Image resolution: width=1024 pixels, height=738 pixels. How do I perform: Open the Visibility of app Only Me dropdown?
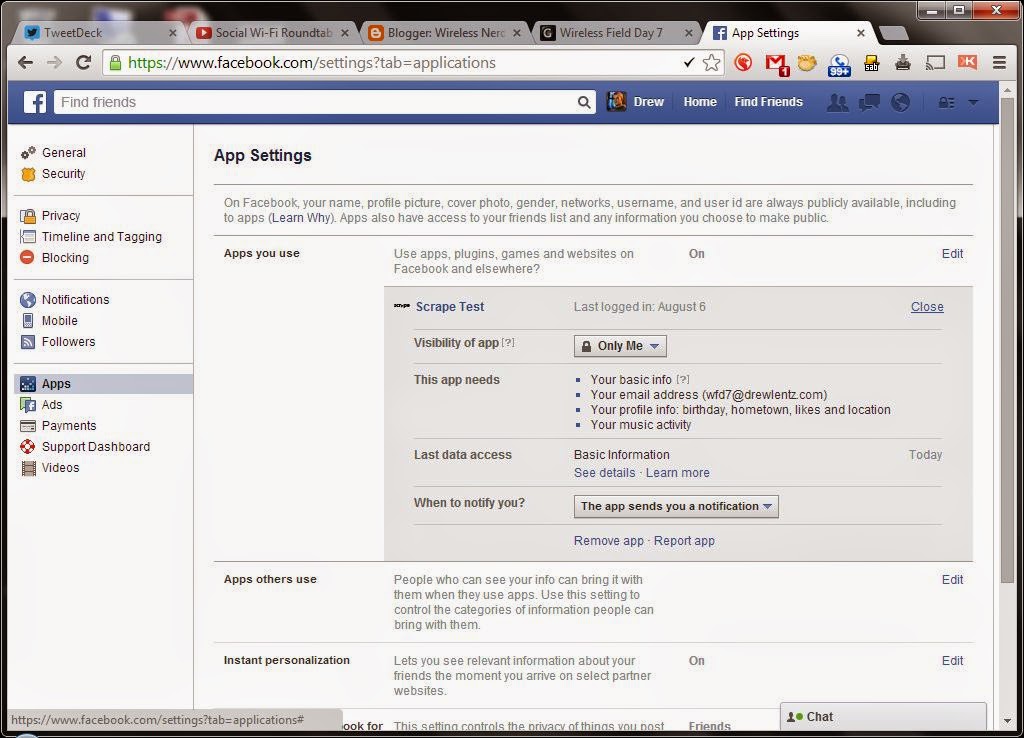point(620,346)
